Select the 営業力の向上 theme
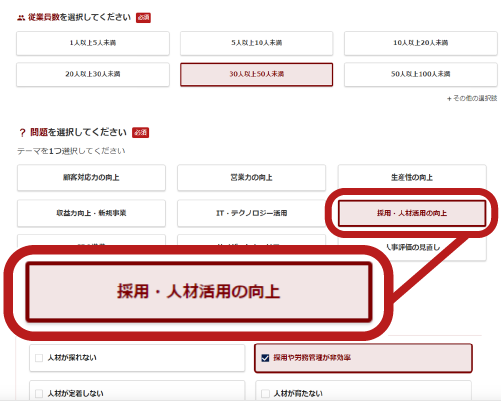Viewport: 501px width, 401px height. coord(251,178)
